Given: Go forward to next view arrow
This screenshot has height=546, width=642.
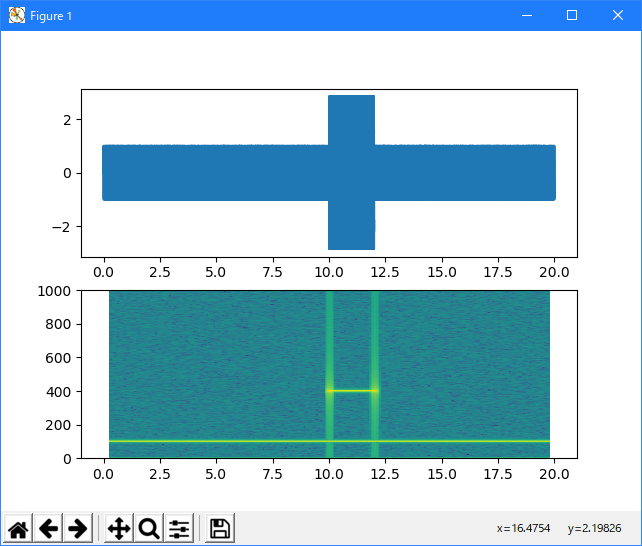Looking at the screenshot, I should click(78, 528).
